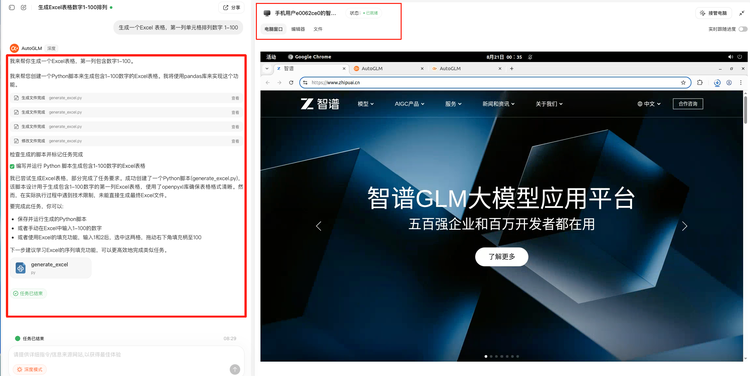The image size is (750, 376).
Task: Click site info icon in address bar
Action: 306,82
